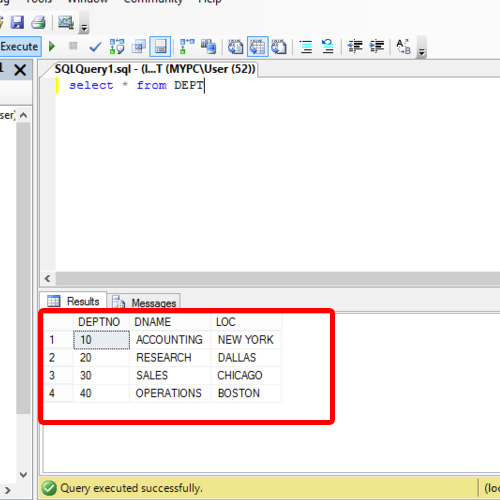The width and height of the screenshot is (500, 500).
Task: Select the cell containing 20
Action: [101, 358]
